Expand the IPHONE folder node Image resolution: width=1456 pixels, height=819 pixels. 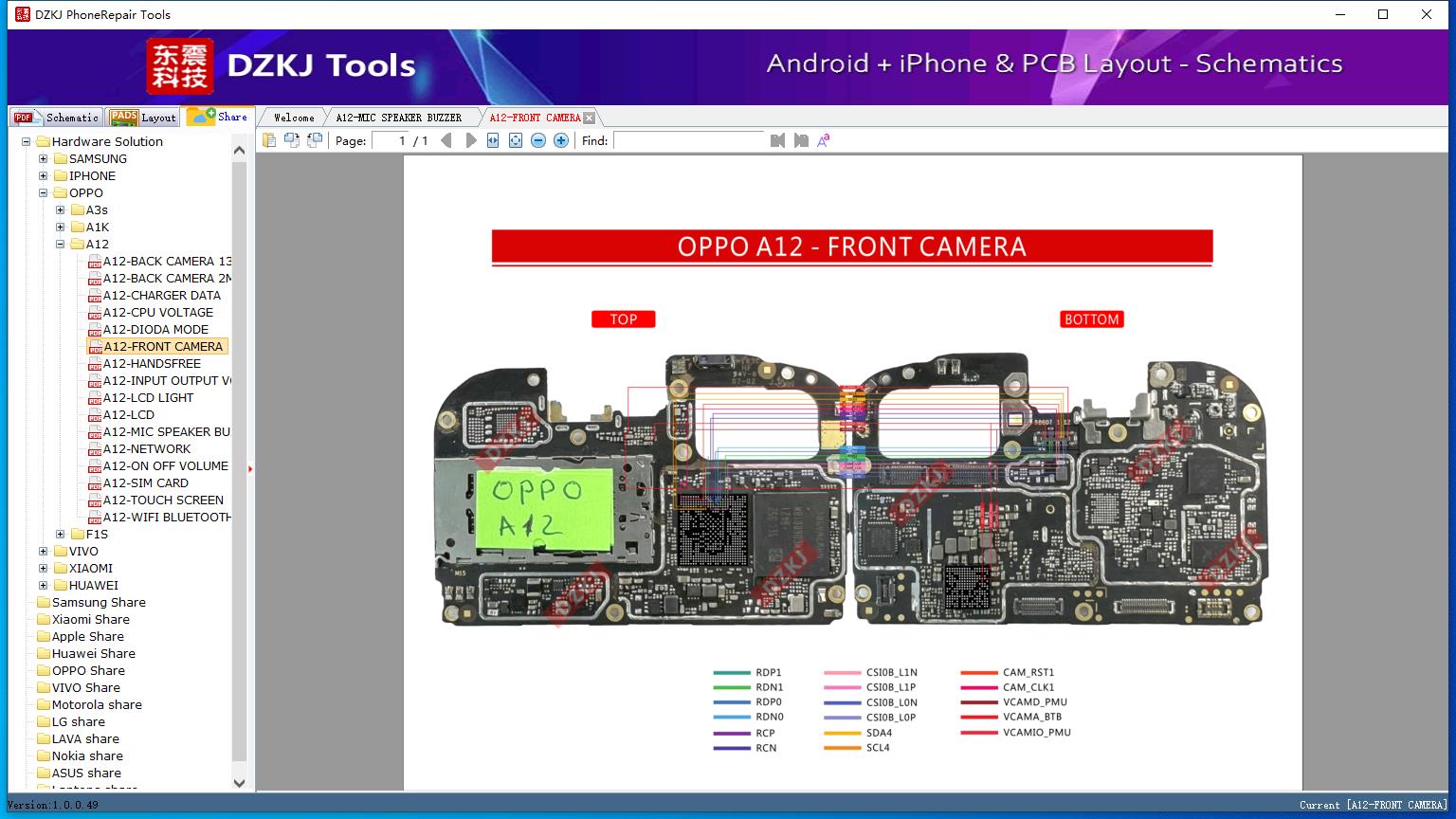click(x=44, y=176)
